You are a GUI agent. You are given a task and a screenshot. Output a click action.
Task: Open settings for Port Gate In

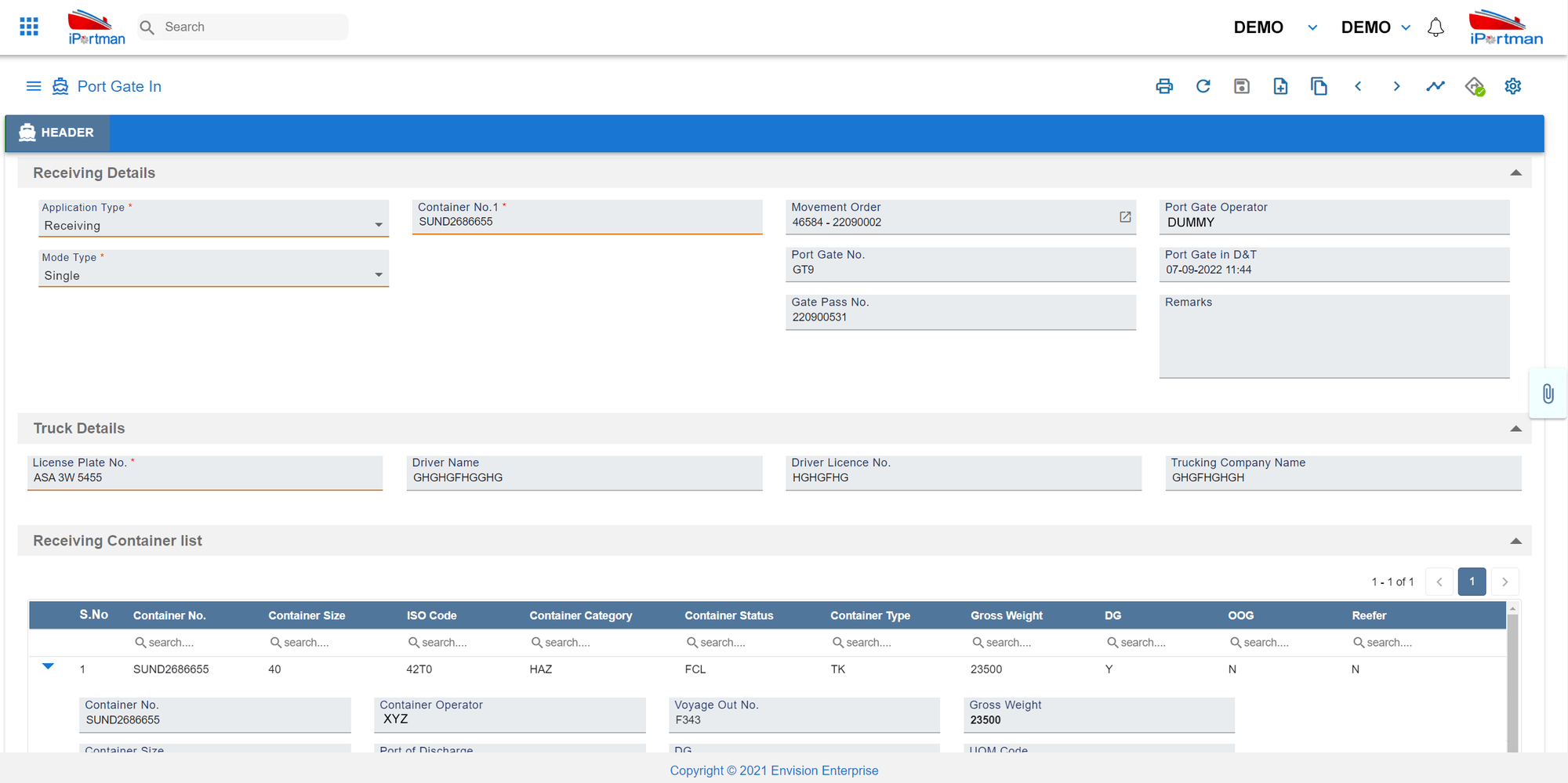coord(1512,86)
